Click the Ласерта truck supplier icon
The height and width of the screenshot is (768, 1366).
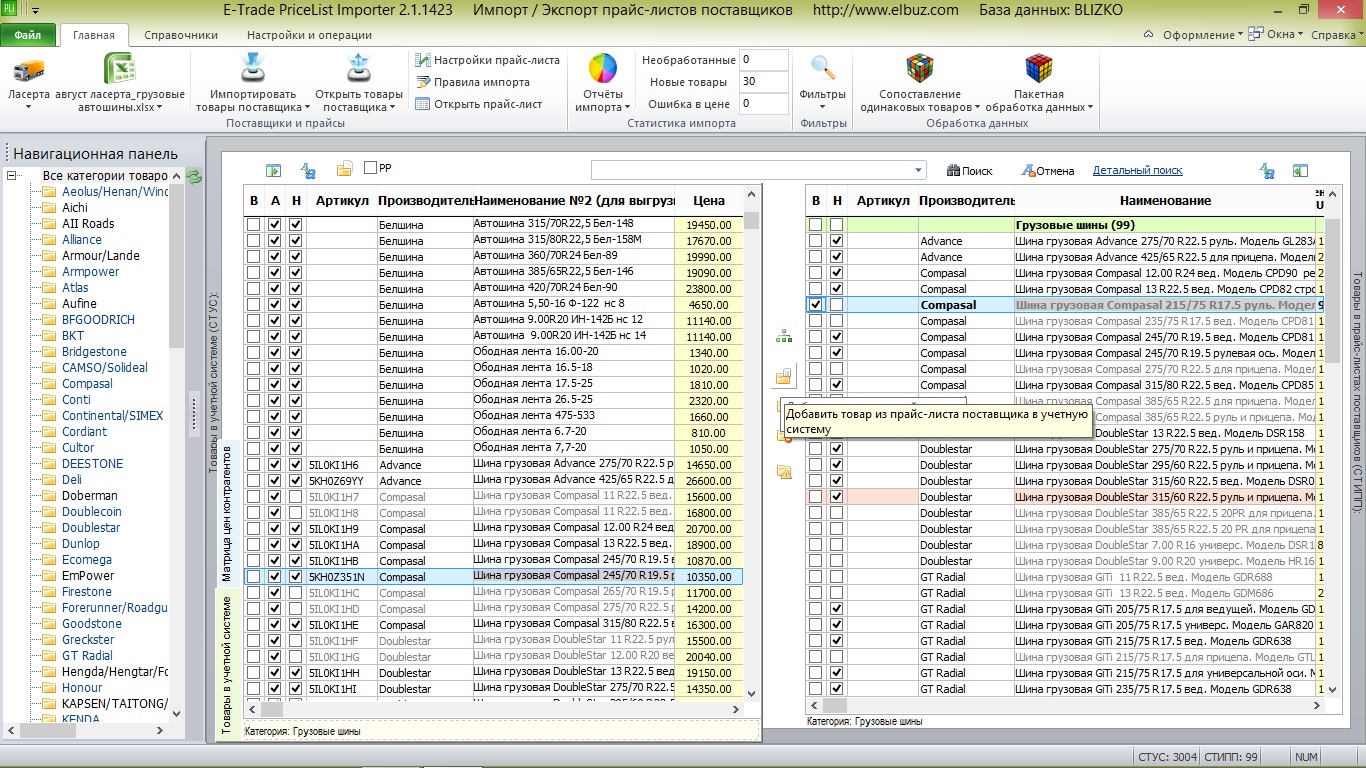(x=28, y=69)
